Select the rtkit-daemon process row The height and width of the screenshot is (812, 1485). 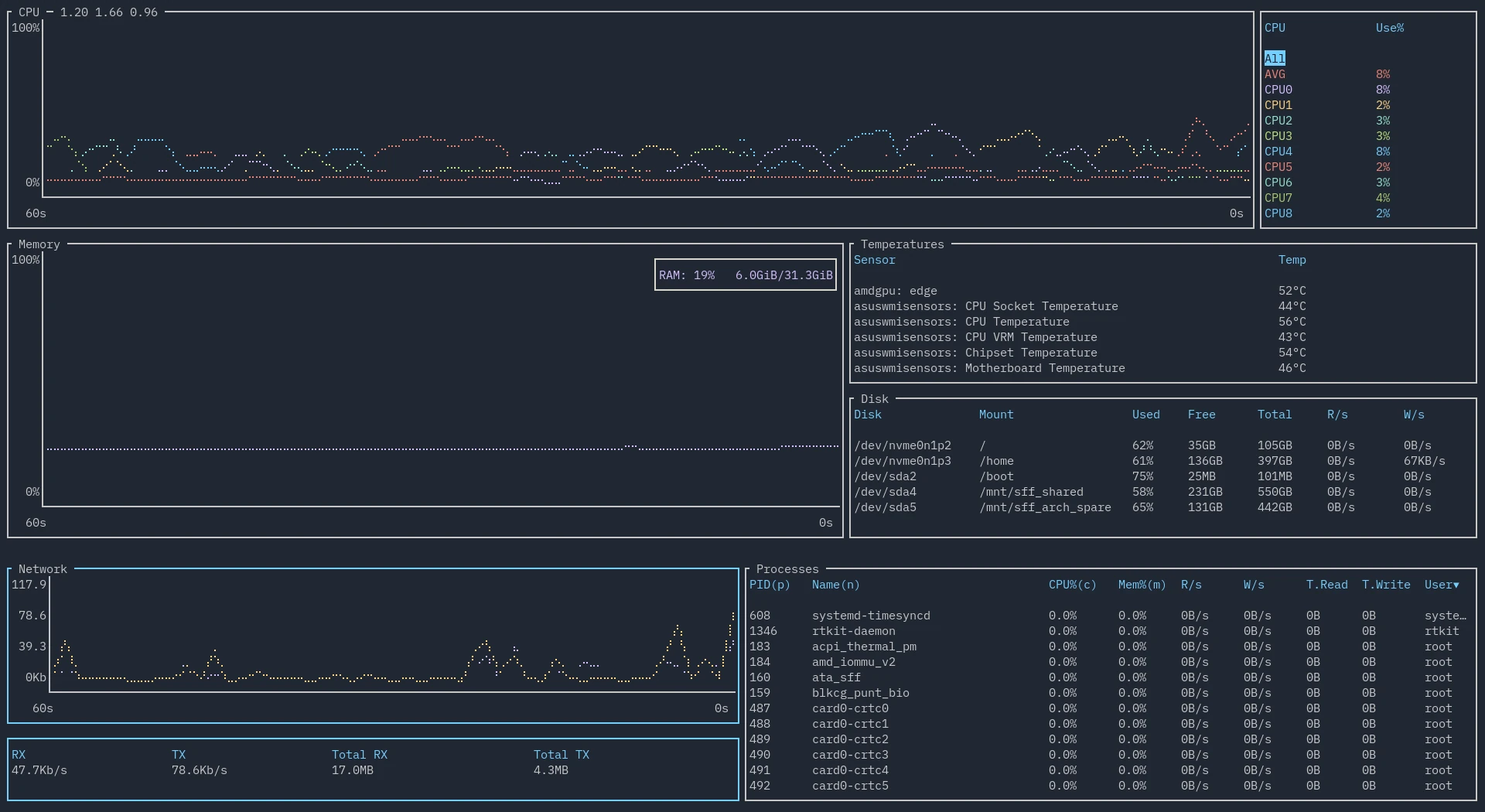click(x=853, y=631)
